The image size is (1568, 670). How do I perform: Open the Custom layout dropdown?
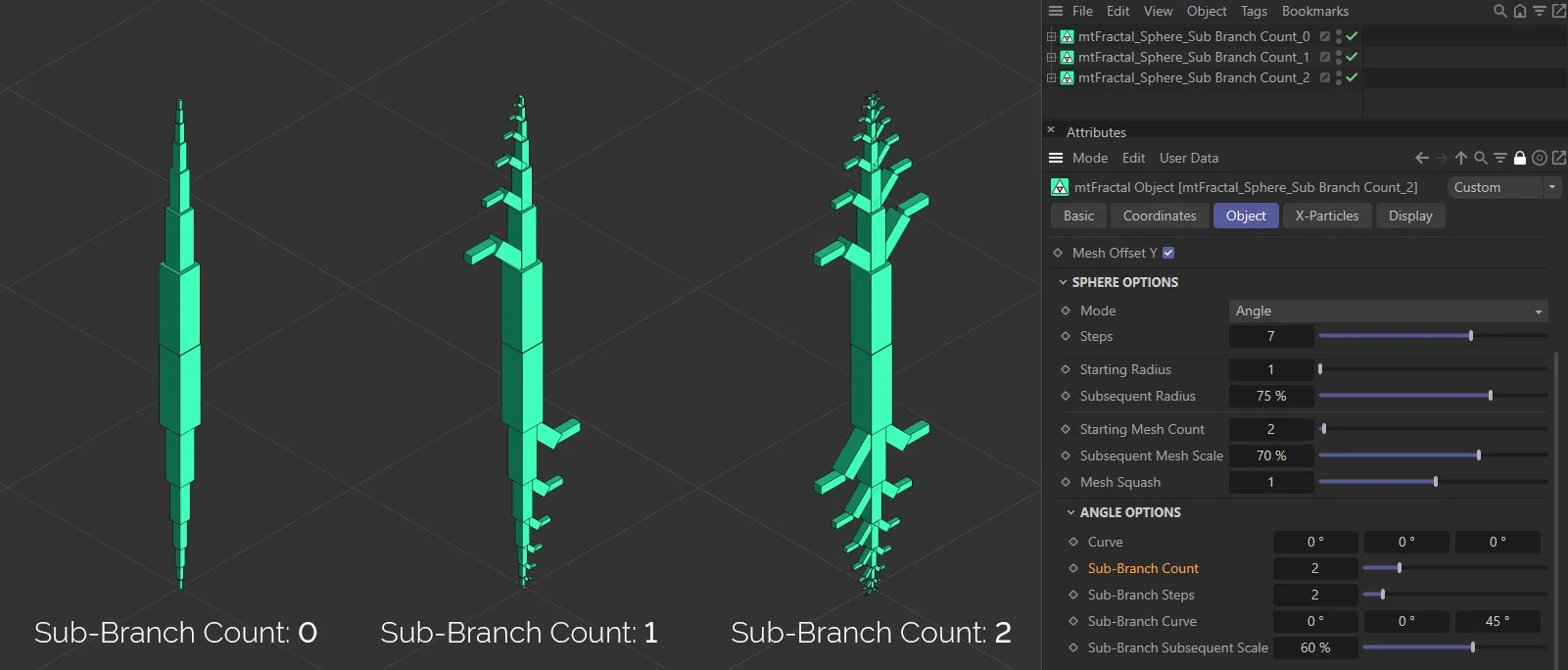pyautogui.click(x=1503, y=187)
